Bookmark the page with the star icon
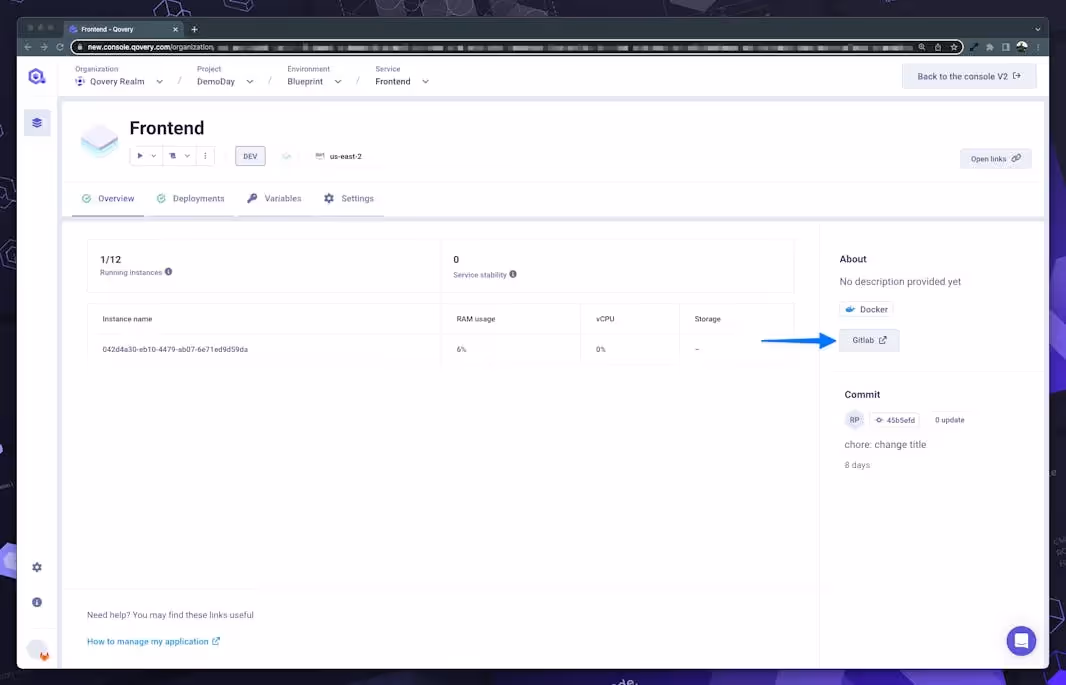1066x685 pixels. 954,47
